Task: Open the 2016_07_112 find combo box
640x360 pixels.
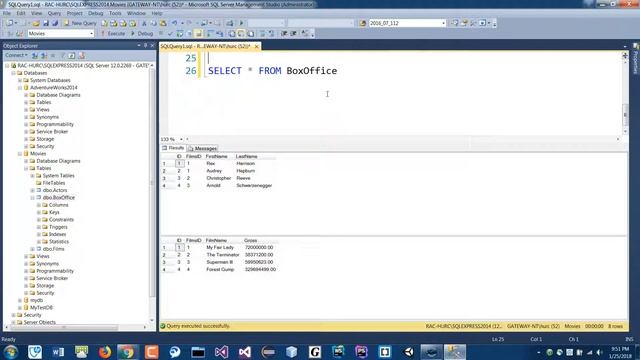Action: click(x=407, y=23)
